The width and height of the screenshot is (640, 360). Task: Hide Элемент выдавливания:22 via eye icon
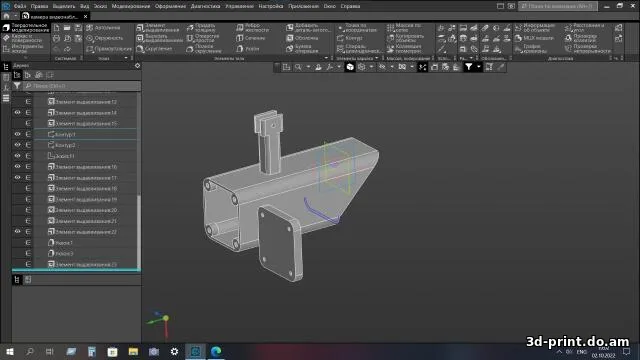tap(18, 231)
